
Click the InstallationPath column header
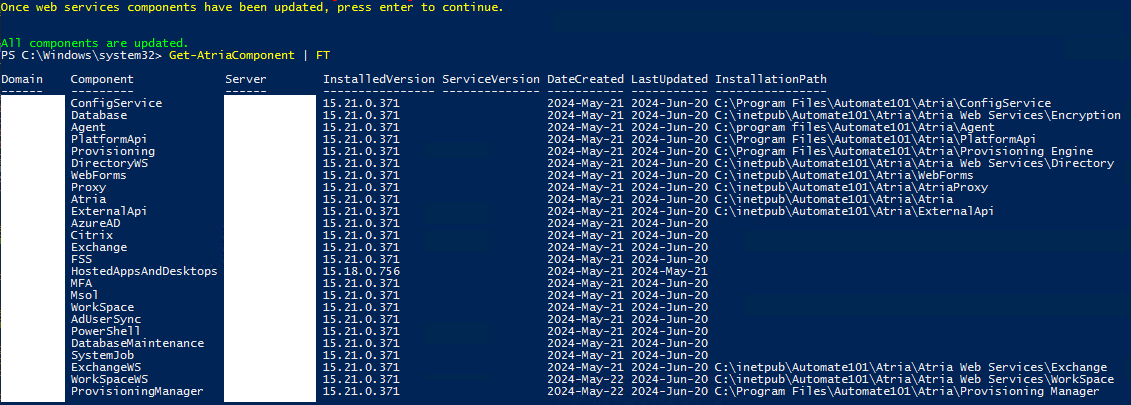tap(770, 79)
